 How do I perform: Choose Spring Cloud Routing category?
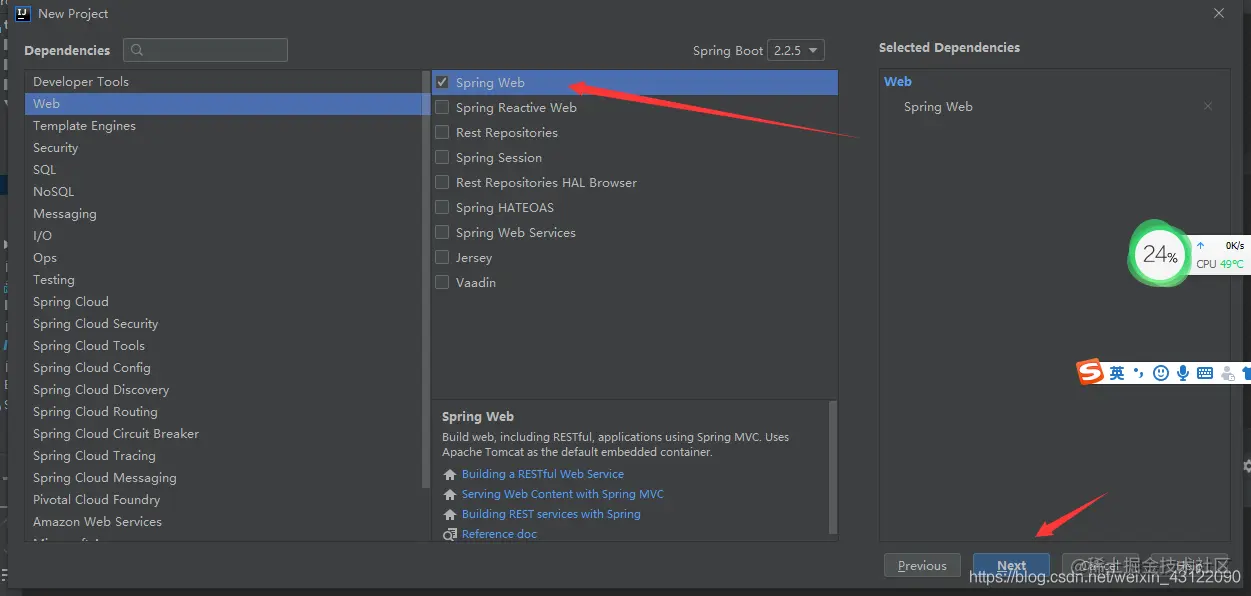point(224,412)
